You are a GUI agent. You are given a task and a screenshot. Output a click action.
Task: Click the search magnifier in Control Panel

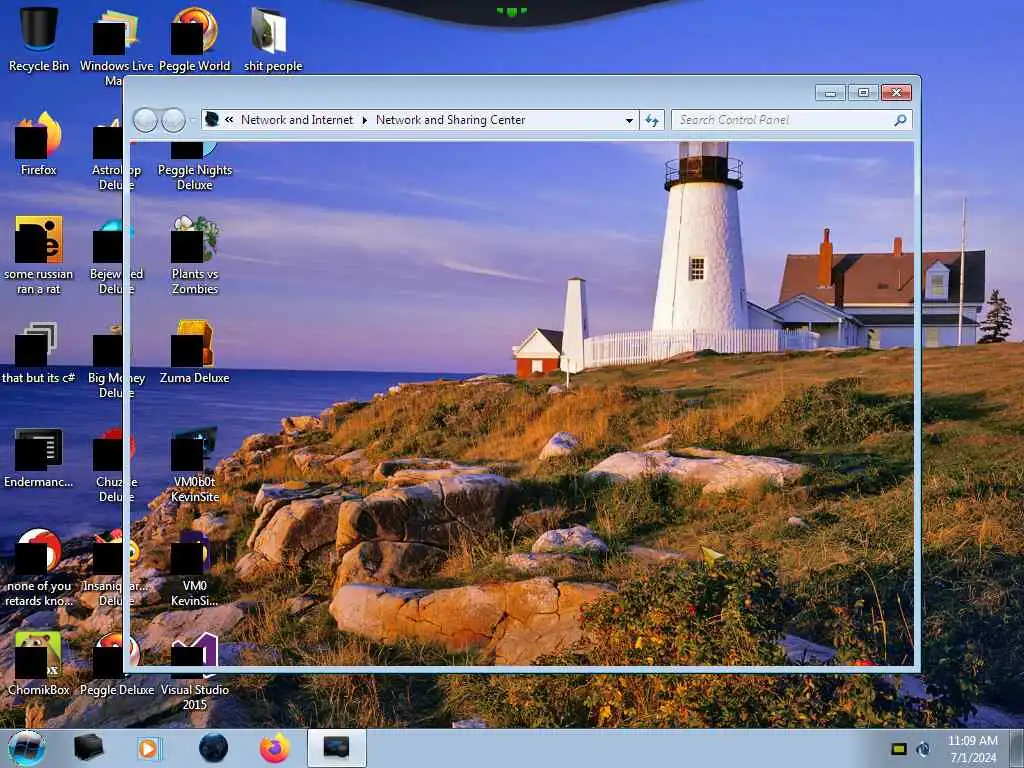(x=900, y=120)
